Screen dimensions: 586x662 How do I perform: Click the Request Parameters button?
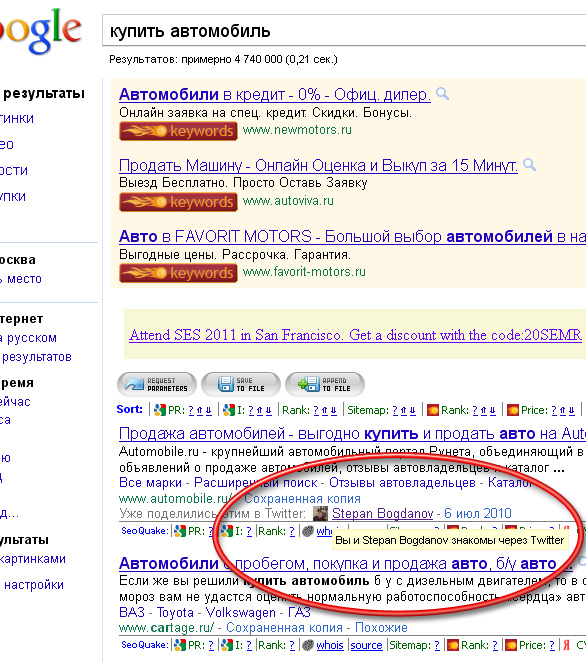tap(157, 384)
